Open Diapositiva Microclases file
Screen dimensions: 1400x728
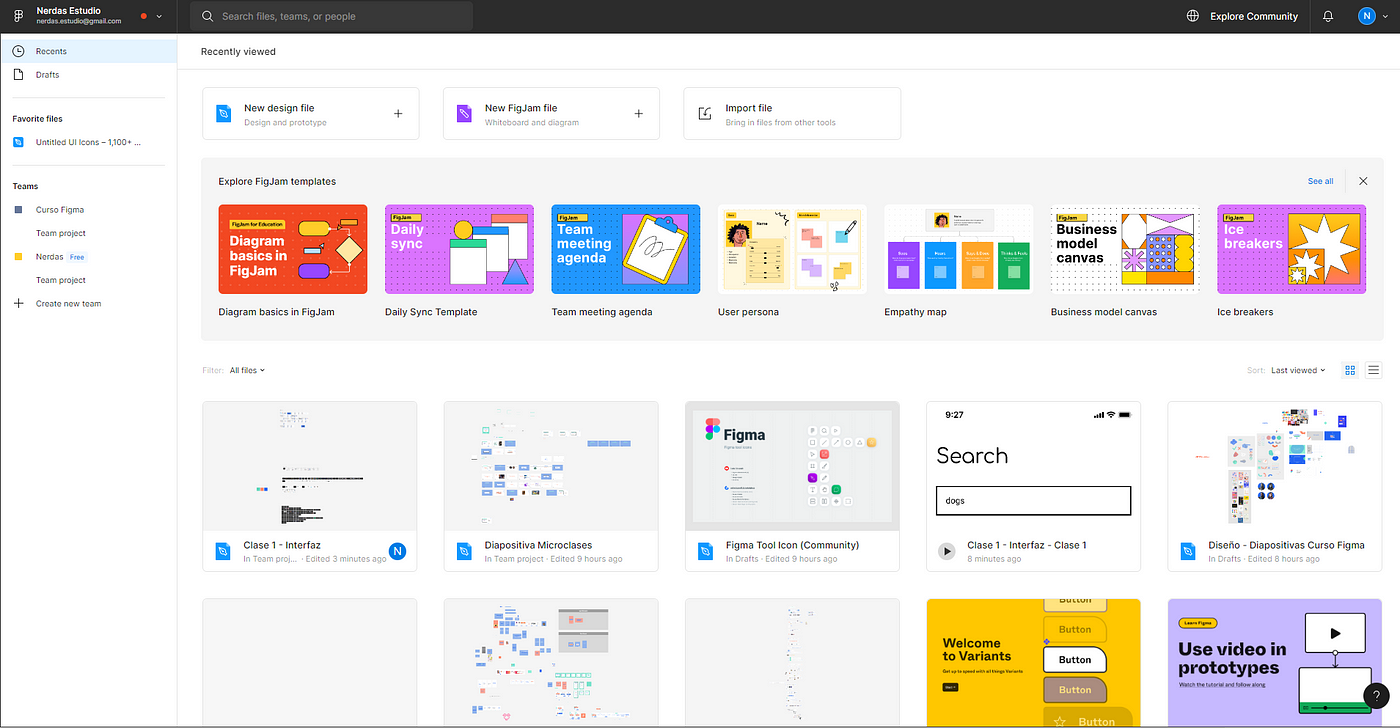point(551,486)
